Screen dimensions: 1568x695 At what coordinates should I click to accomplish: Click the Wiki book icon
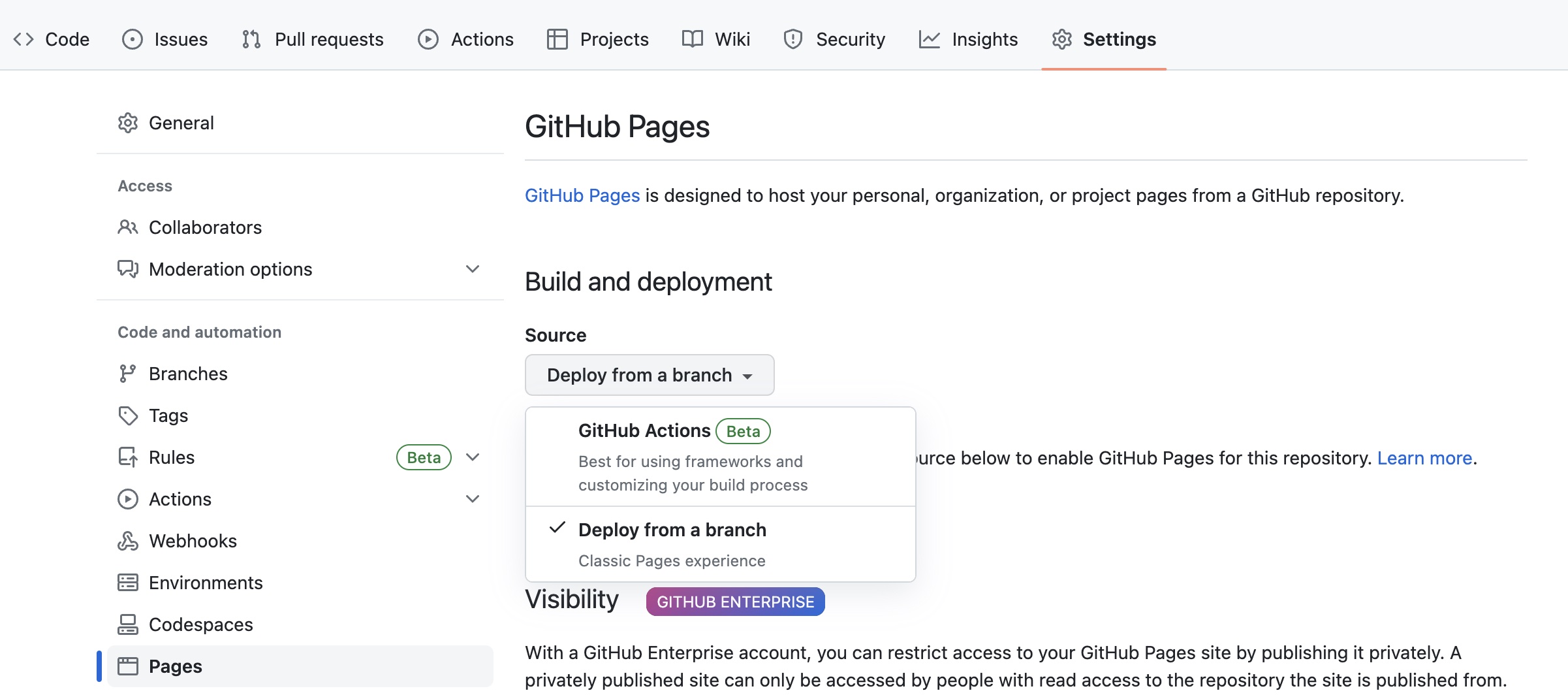coord(691,39)
